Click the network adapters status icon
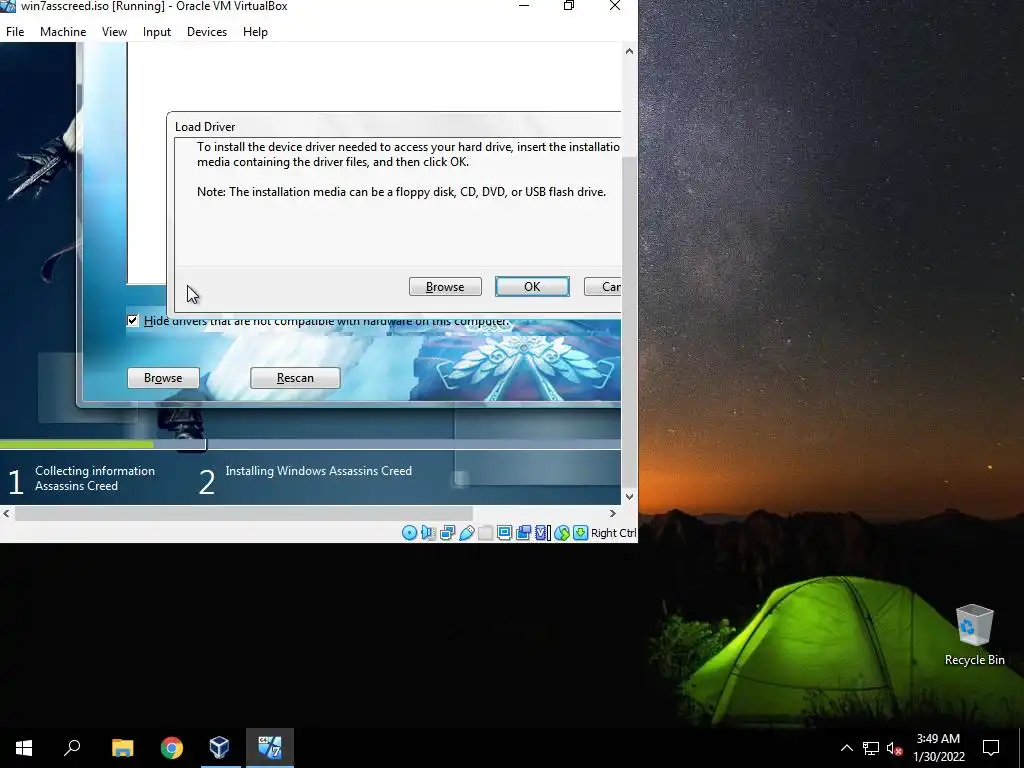The height and width of the screenshot is (768, 1024). coord(447,533)
